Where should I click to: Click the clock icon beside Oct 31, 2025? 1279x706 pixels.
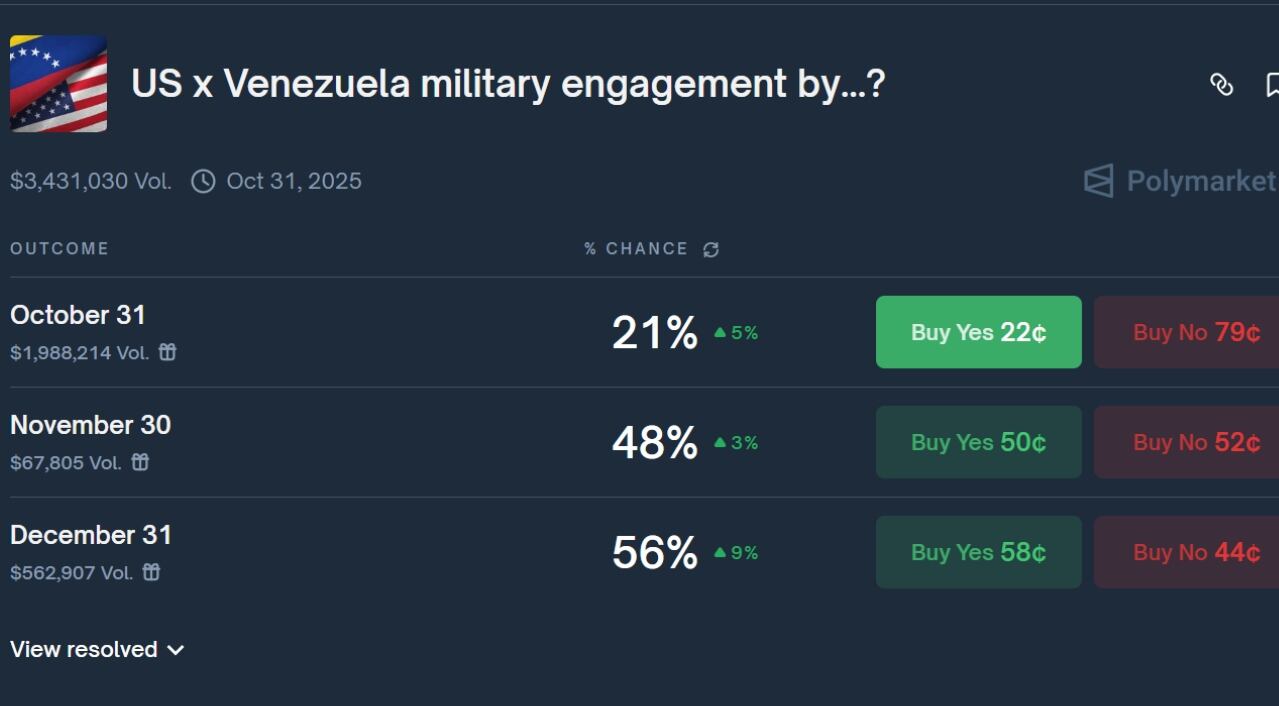click(x=205, y=180)
